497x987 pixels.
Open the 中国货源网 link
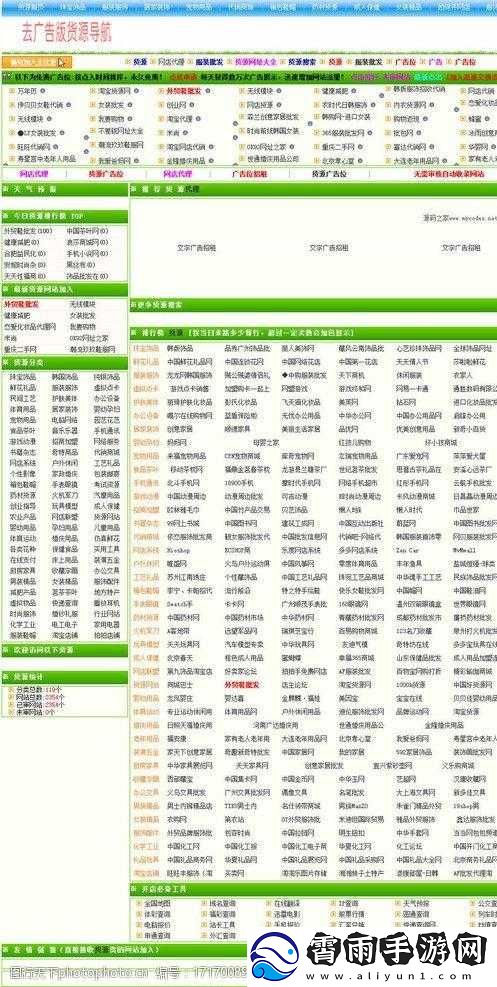pyautogui.click(x=472, y=685)
